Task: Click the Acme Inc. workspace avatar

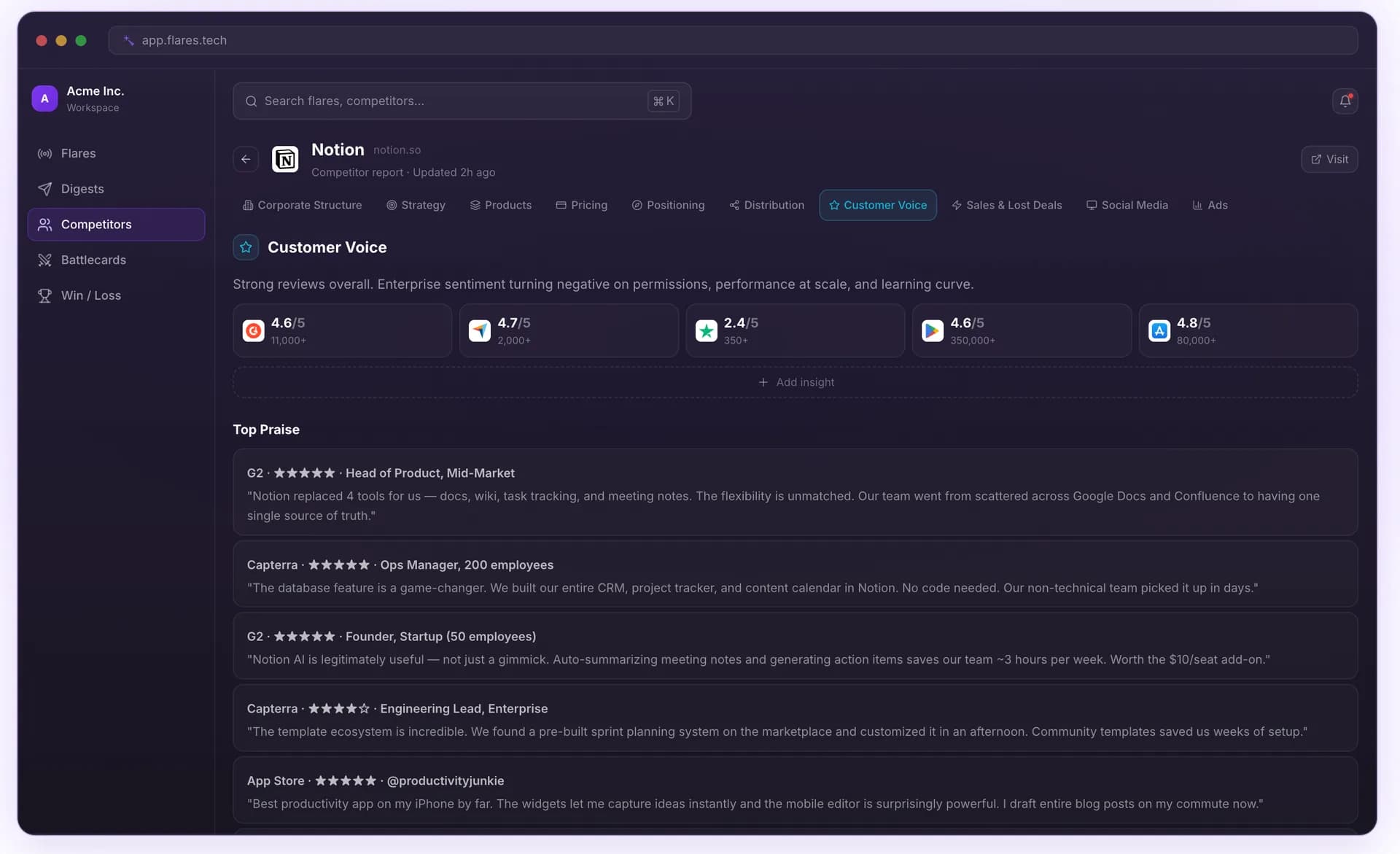Action: tap(44, 98)
